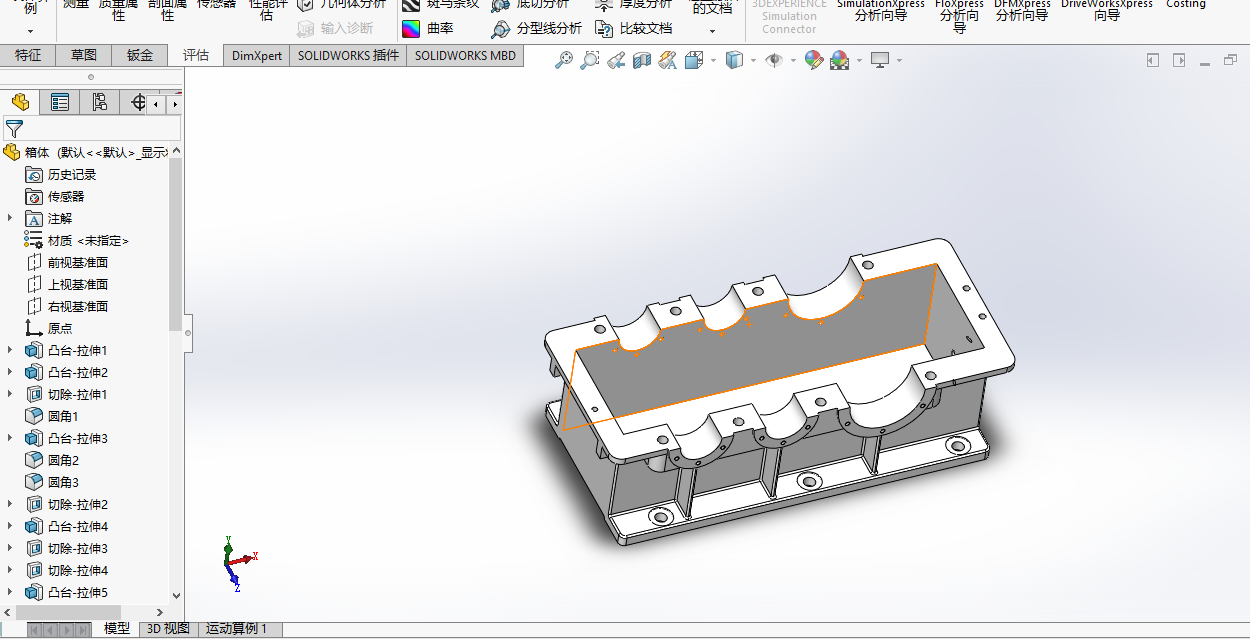Screen dimensions: 1250x639
Task: Open the PropertyManager tab icon
Action: (60, 102)
